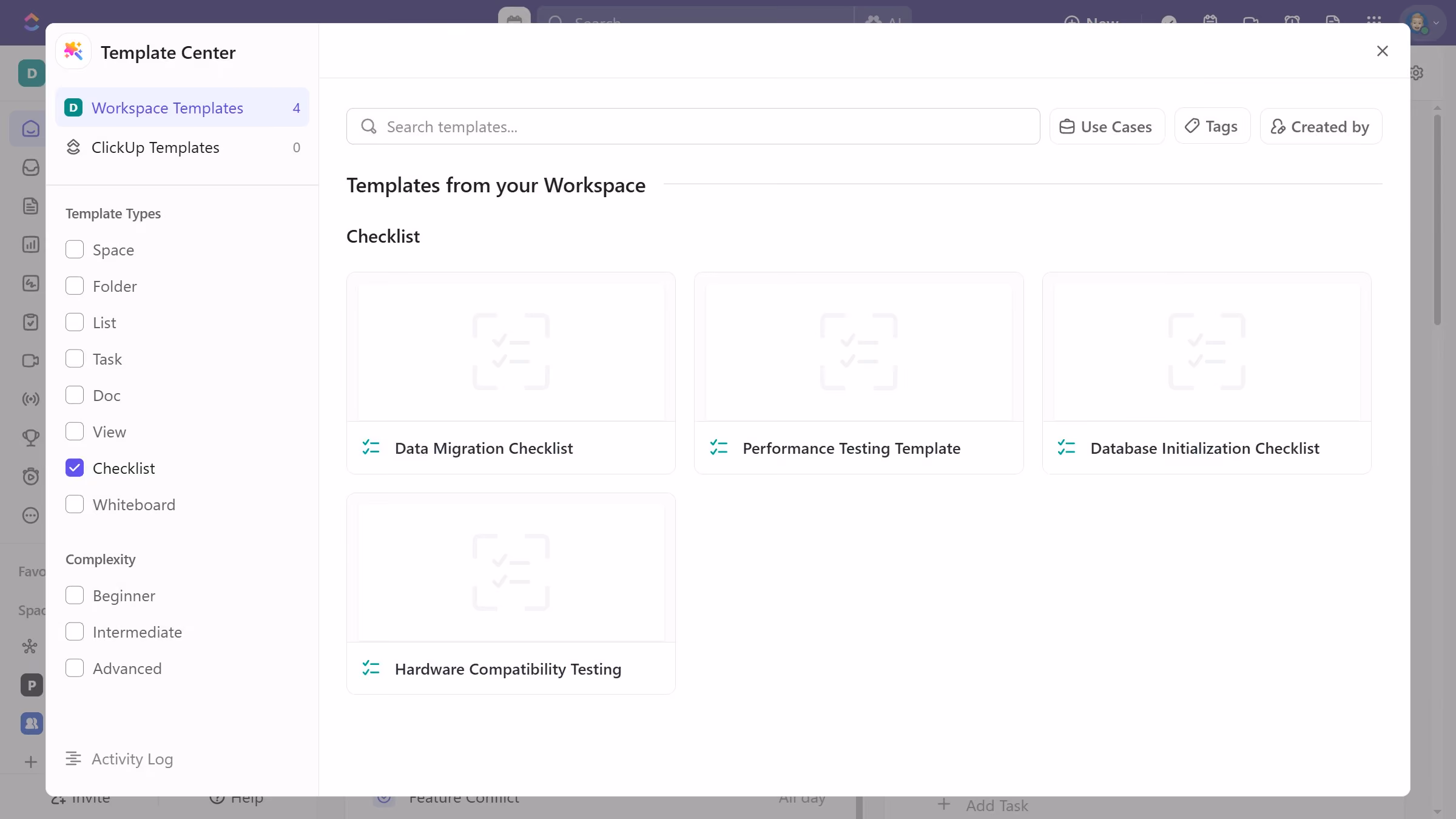Image resolution: width=1456 pixels, height=819 pixels.
Task: Open the Everything icon in left sidebar
Action: click(x=30, y=646)
